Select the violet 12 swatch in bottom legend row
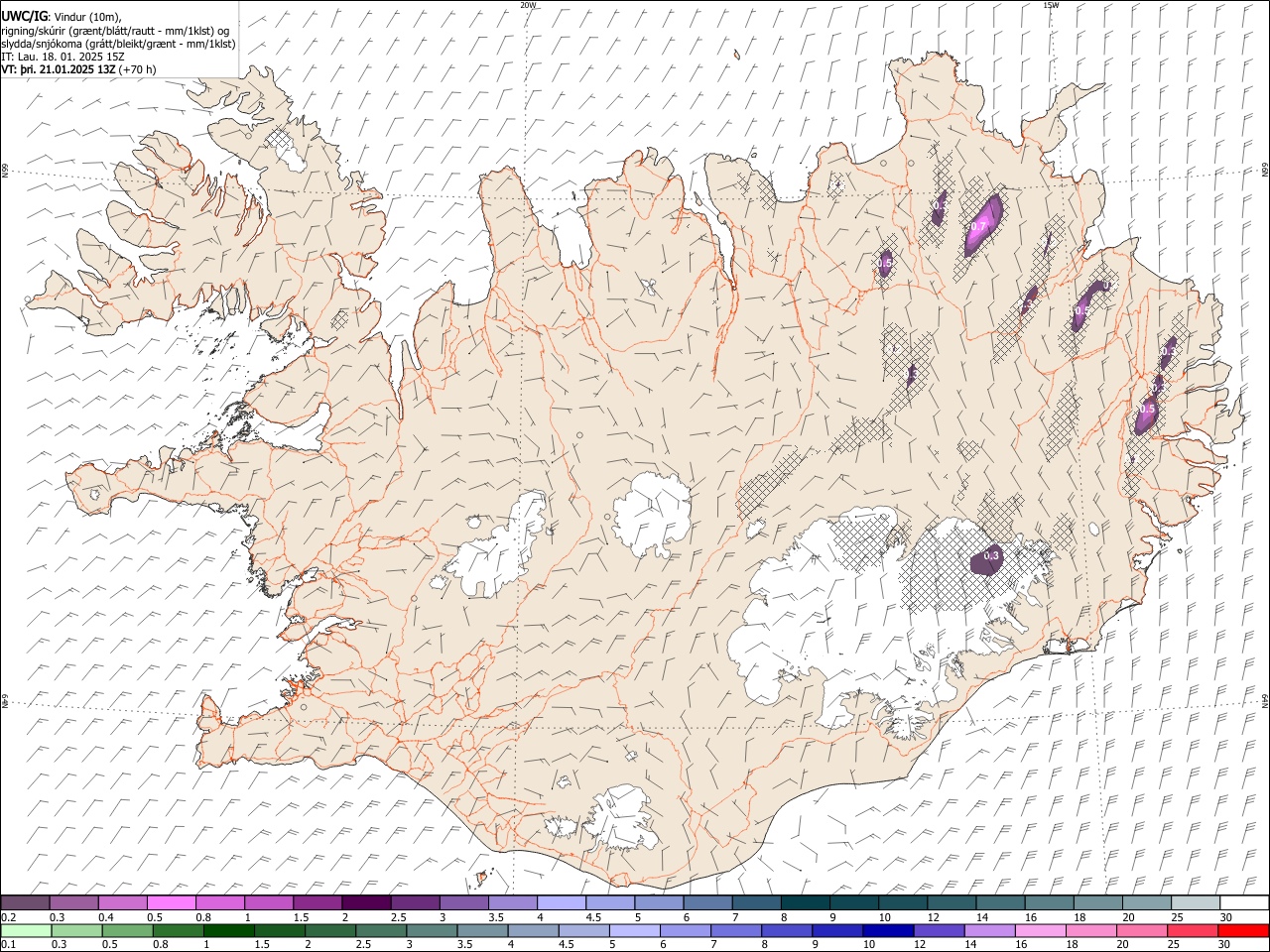This screenshot has width=1270, height=952. click(x=938, y=930)
